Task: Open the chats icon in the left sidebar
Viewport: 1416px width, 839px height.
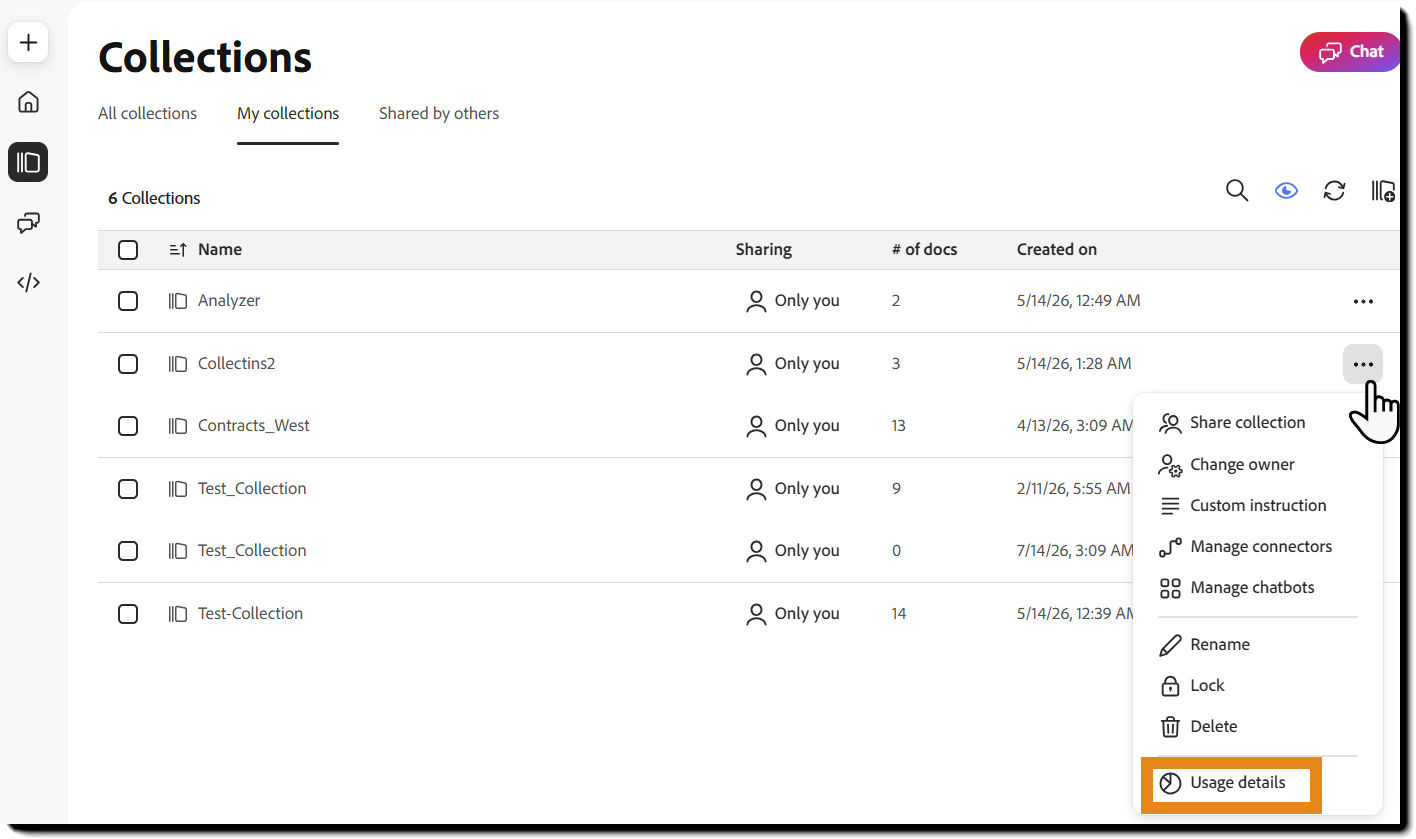Action: click(x=28, y=223)
